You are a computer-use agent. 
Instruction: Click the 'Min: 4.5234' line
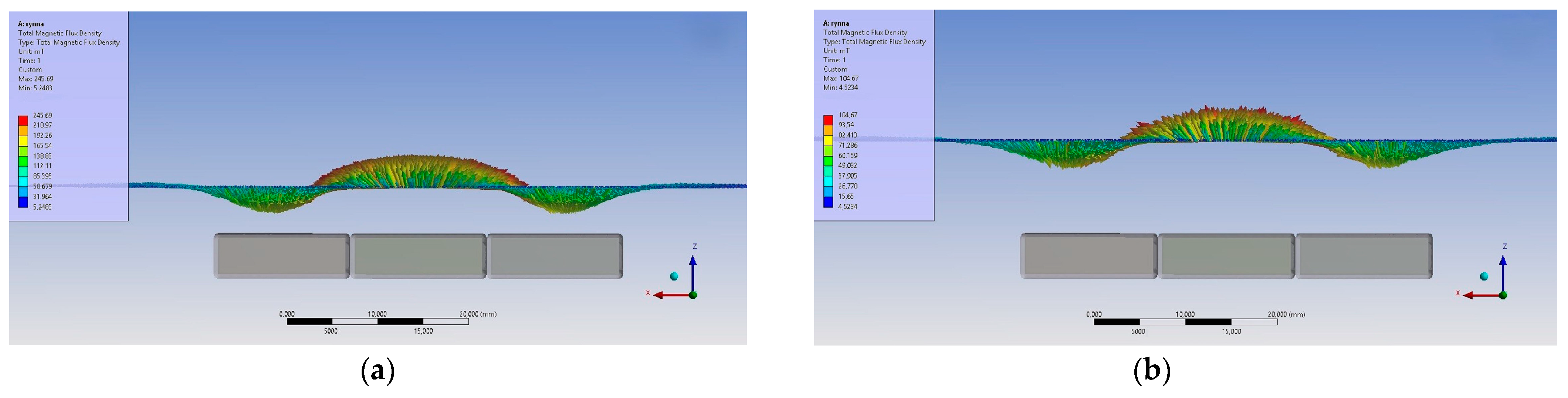(841, 88)
